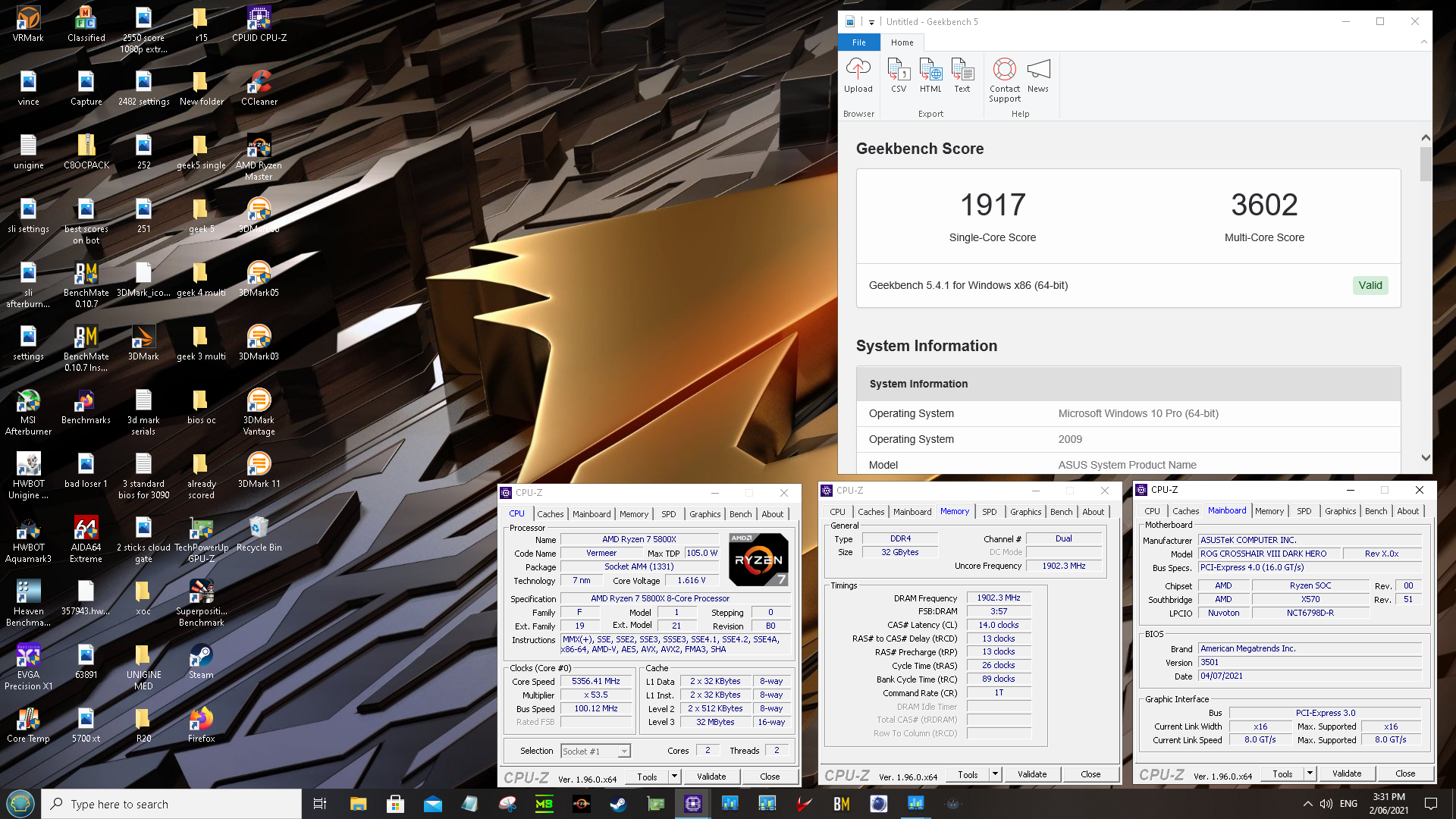1456x819 pixels.
Task: Open the 3DMark Vantage desktop shortcut
Action: click(259, 412)
